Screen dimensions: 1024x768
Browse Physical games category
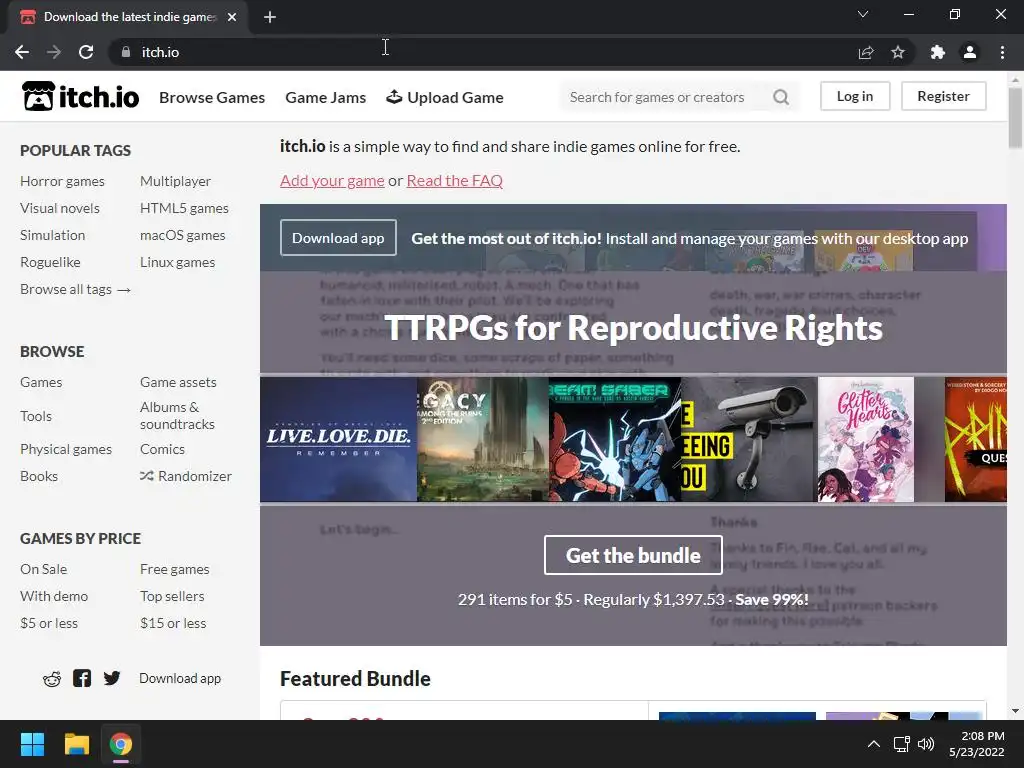[x=66, y=449]
